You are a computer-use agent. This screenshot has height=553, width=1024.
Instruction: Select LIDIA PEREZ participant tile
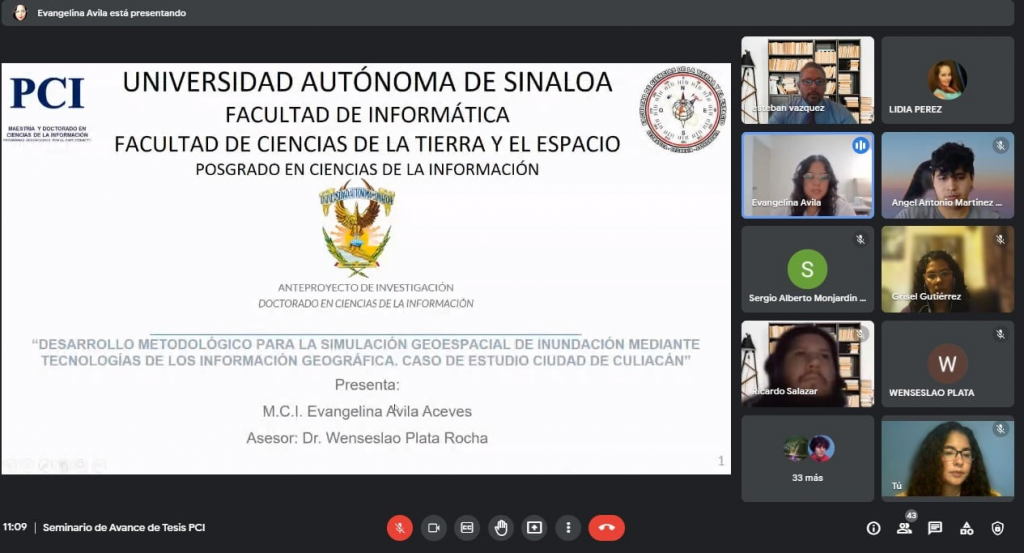tap(948, 80)
